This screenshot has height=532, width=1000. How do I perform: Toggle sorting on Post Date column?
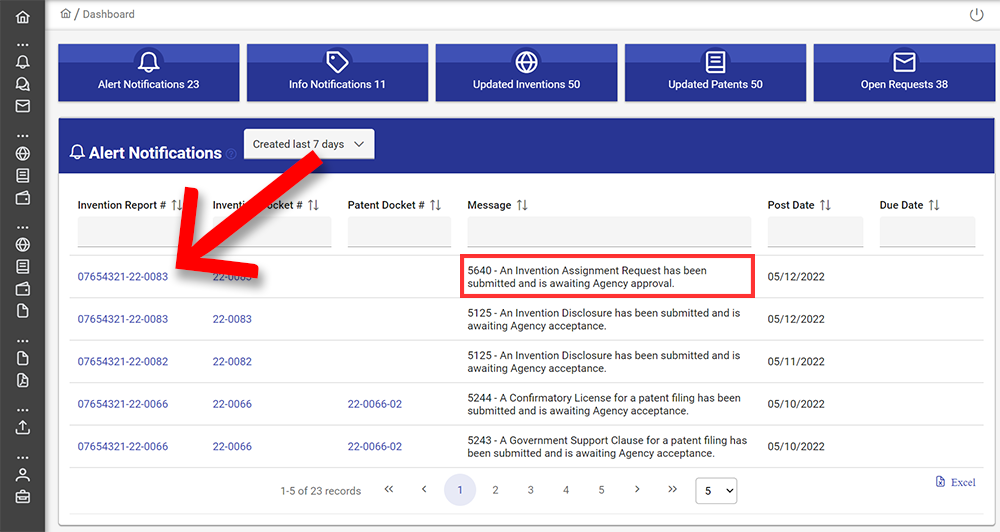825,205
